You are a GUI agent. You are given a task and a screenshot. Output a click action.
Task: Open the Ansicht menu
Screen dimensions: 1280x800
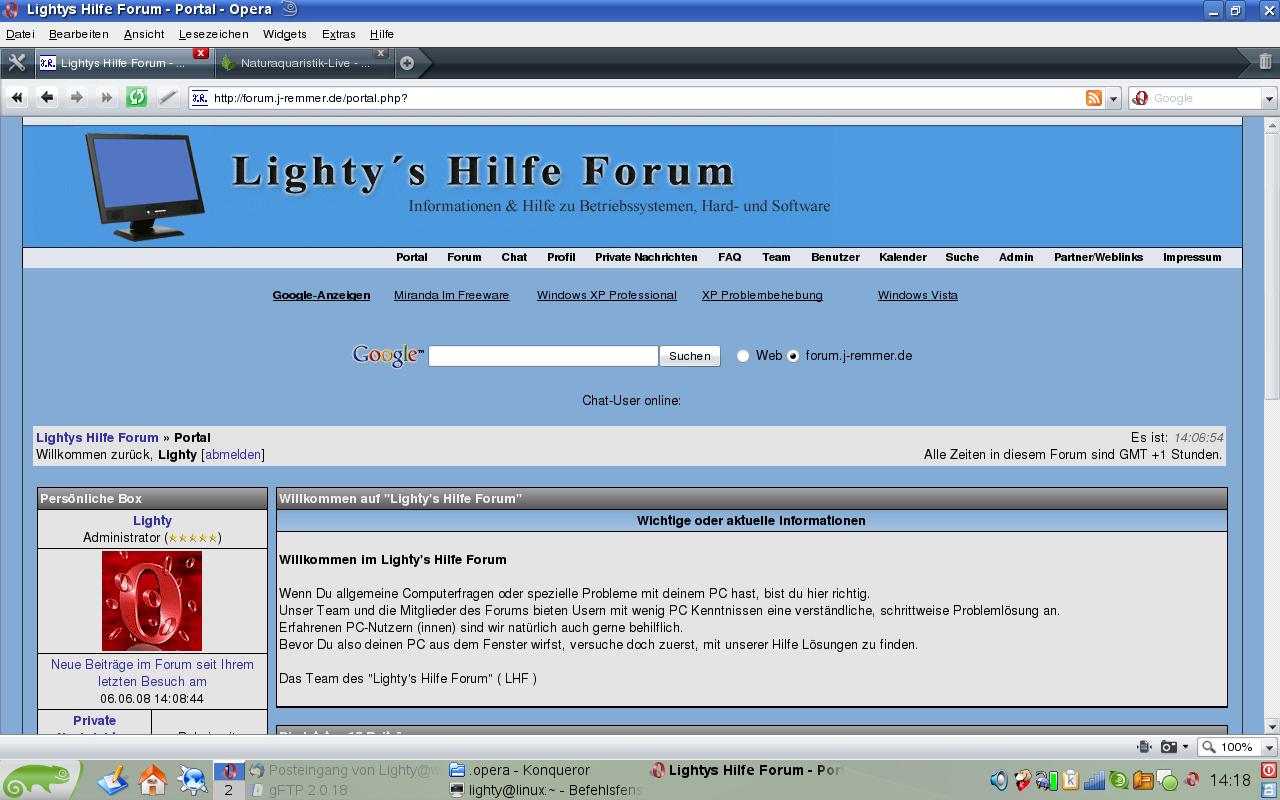(x=144, y=34)
